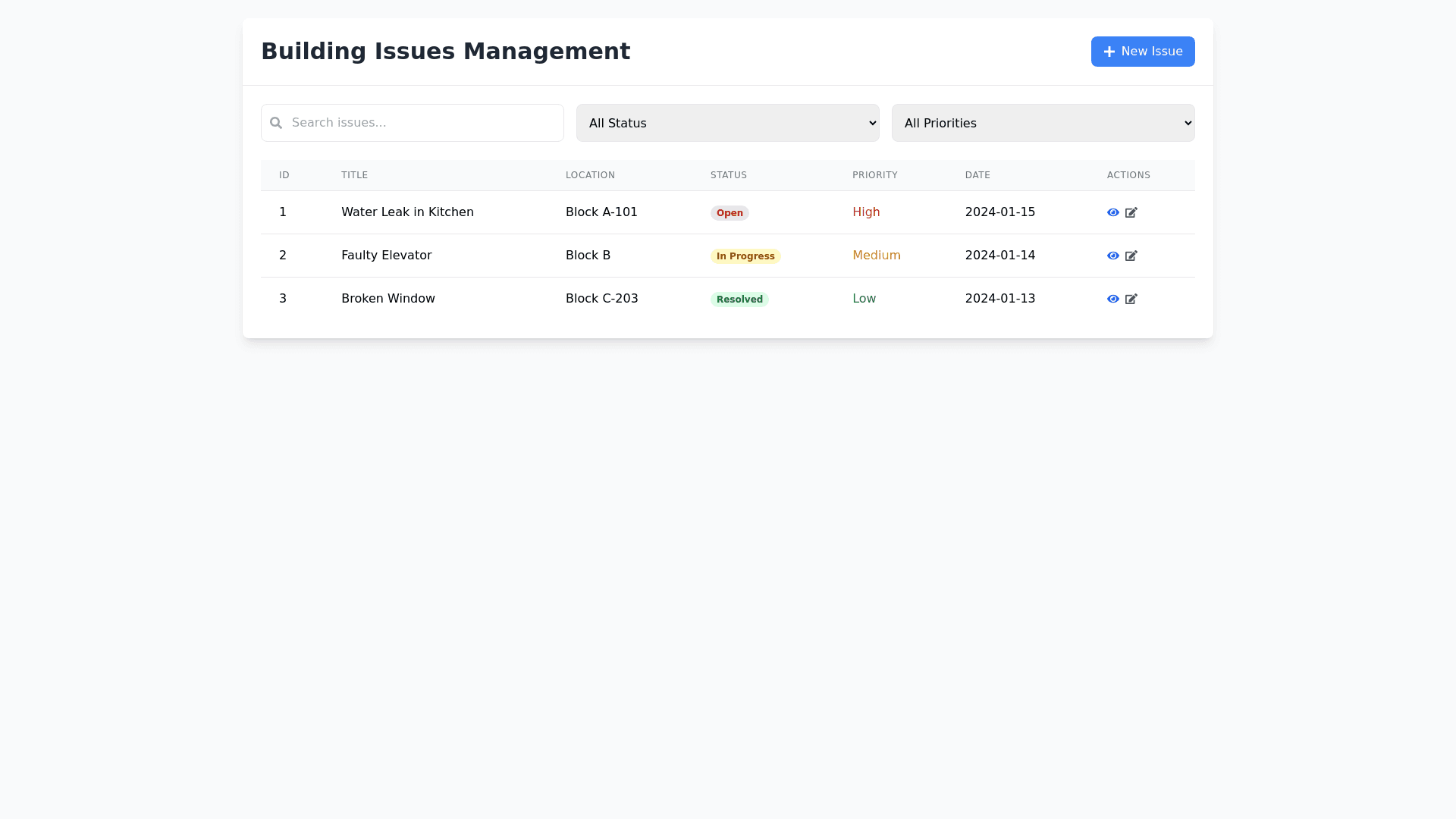
Task: Click the Resolved status badge
Action: pos(739,300)
